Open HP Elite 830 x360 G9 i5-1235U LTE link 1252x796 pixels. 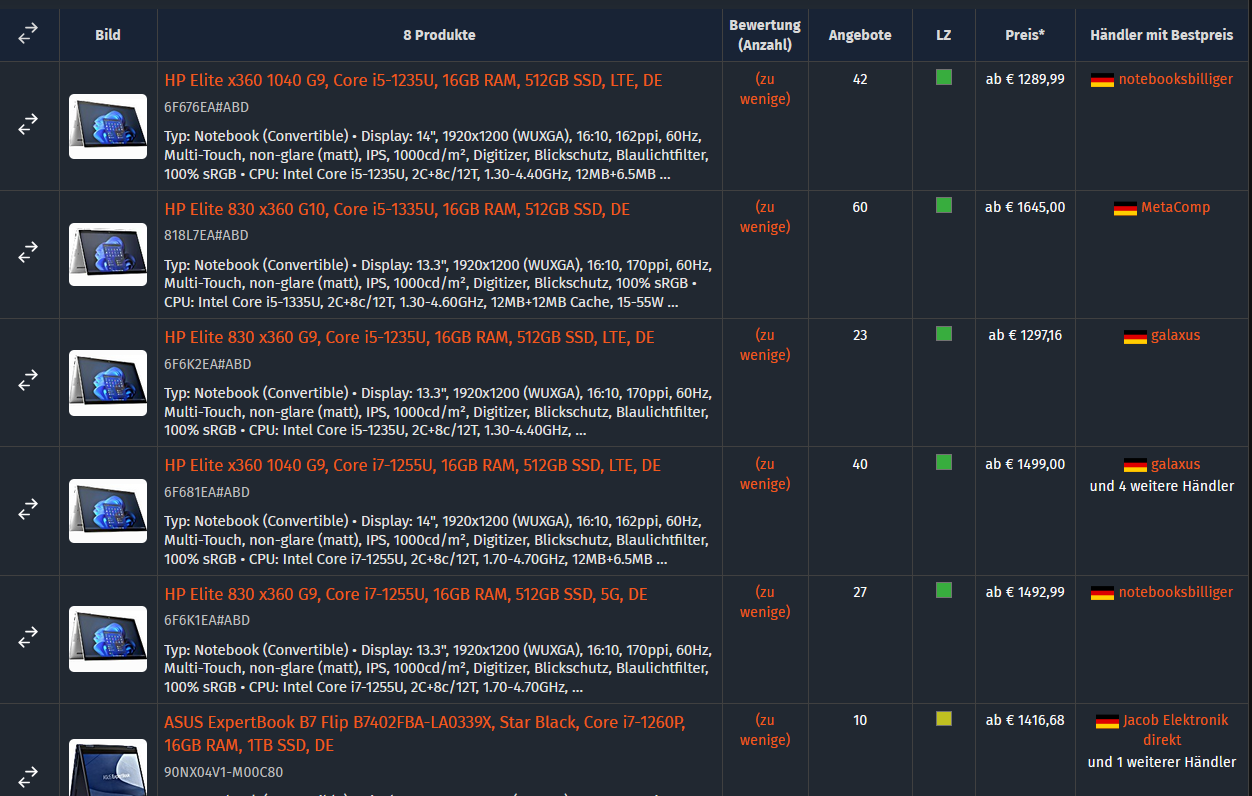[409, 337]
